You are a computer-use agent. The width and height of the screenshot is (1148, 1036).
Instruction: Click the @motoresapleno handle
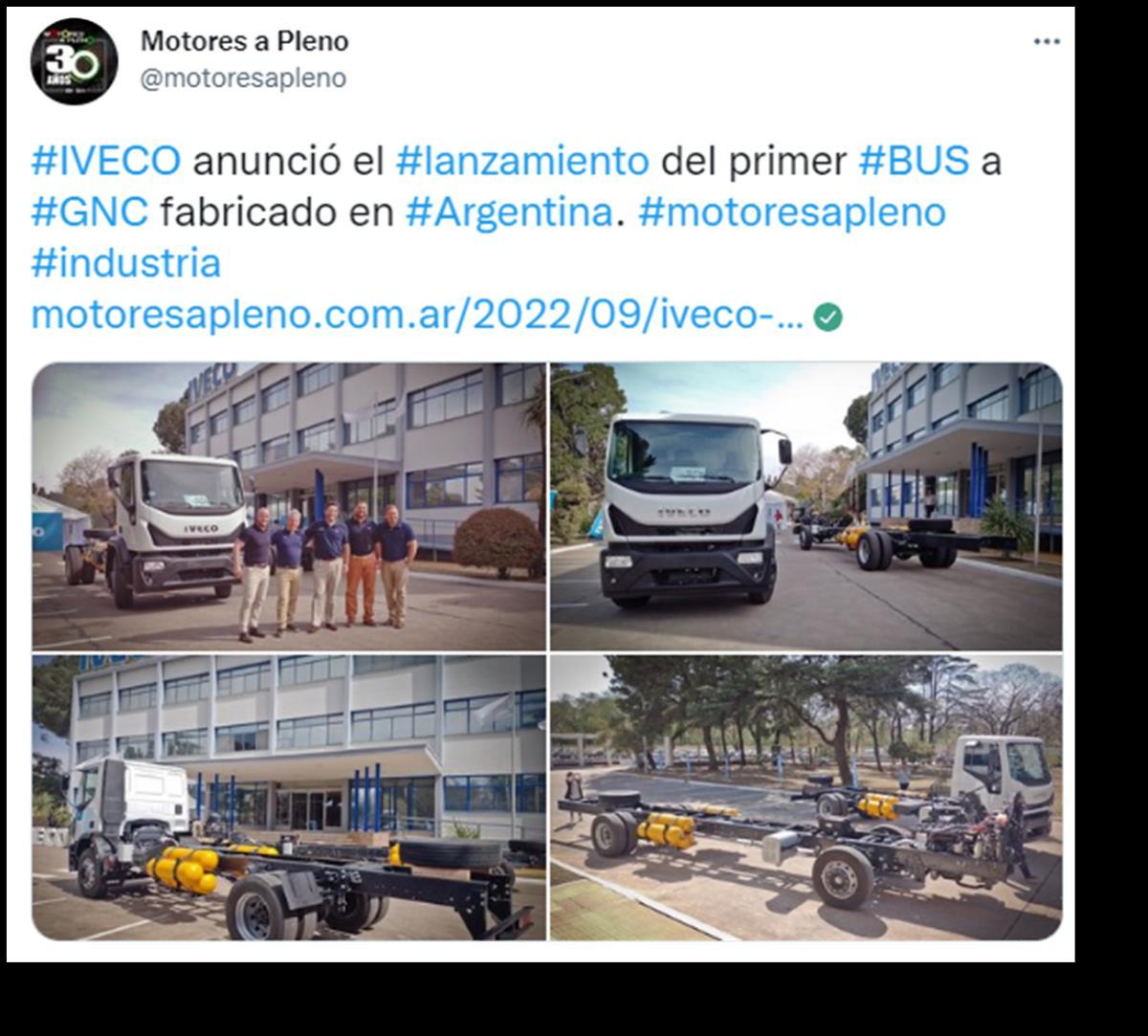point(244,78)
